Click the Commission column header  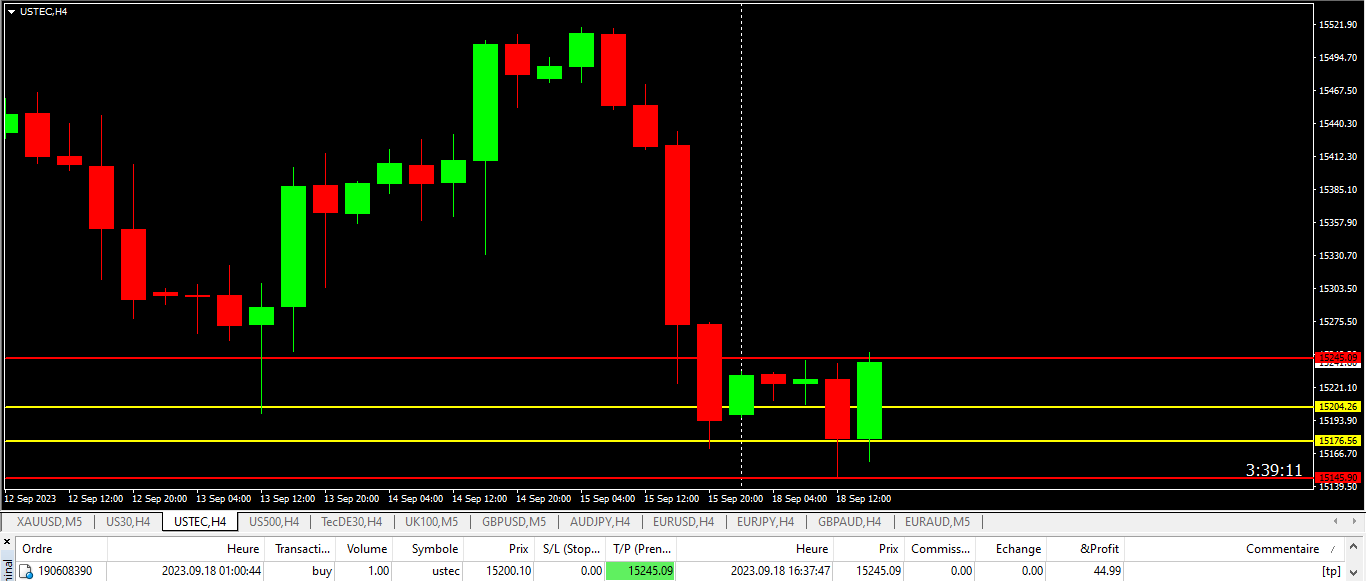coord(940,549)
